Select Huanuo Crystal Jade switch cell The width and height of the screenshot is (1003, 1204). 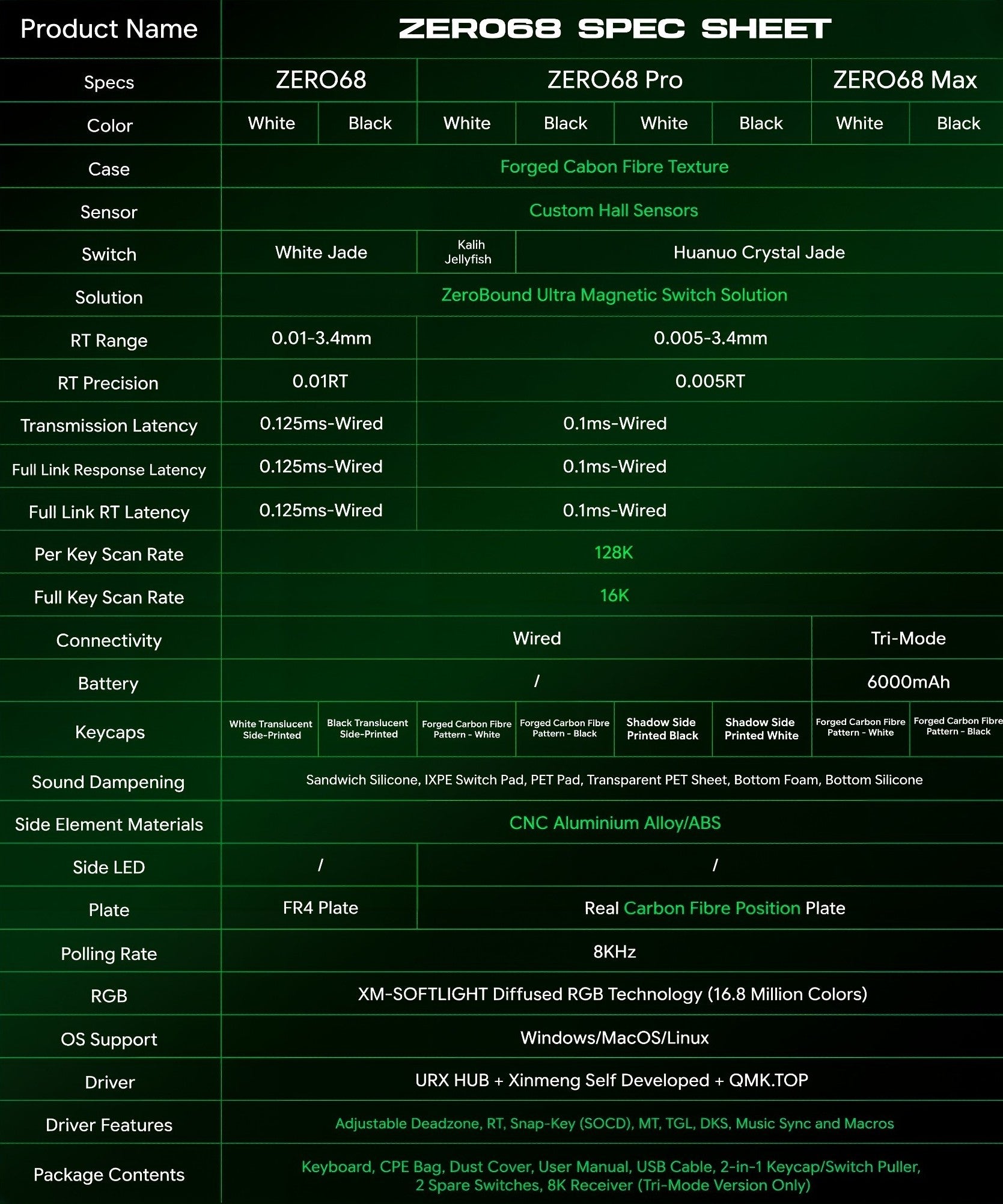click(x=759, y=252)
